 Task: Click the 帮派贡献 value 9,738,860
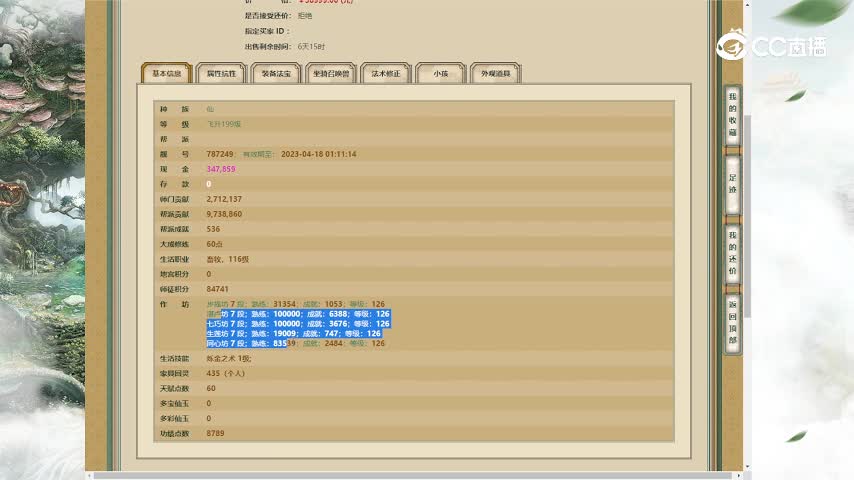click(224, 214)
